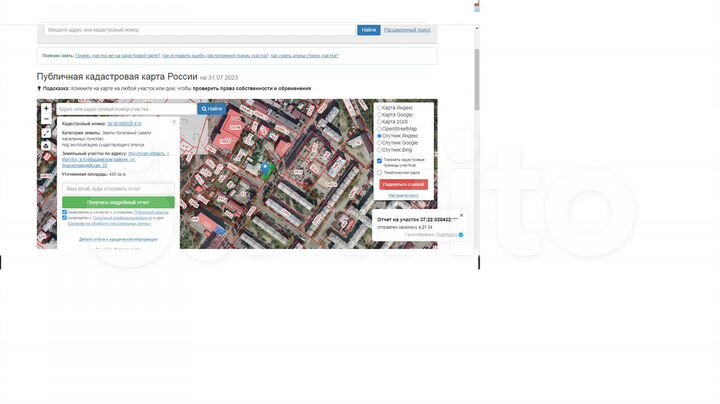Zoom in on the map with plus button

[46, 108]
